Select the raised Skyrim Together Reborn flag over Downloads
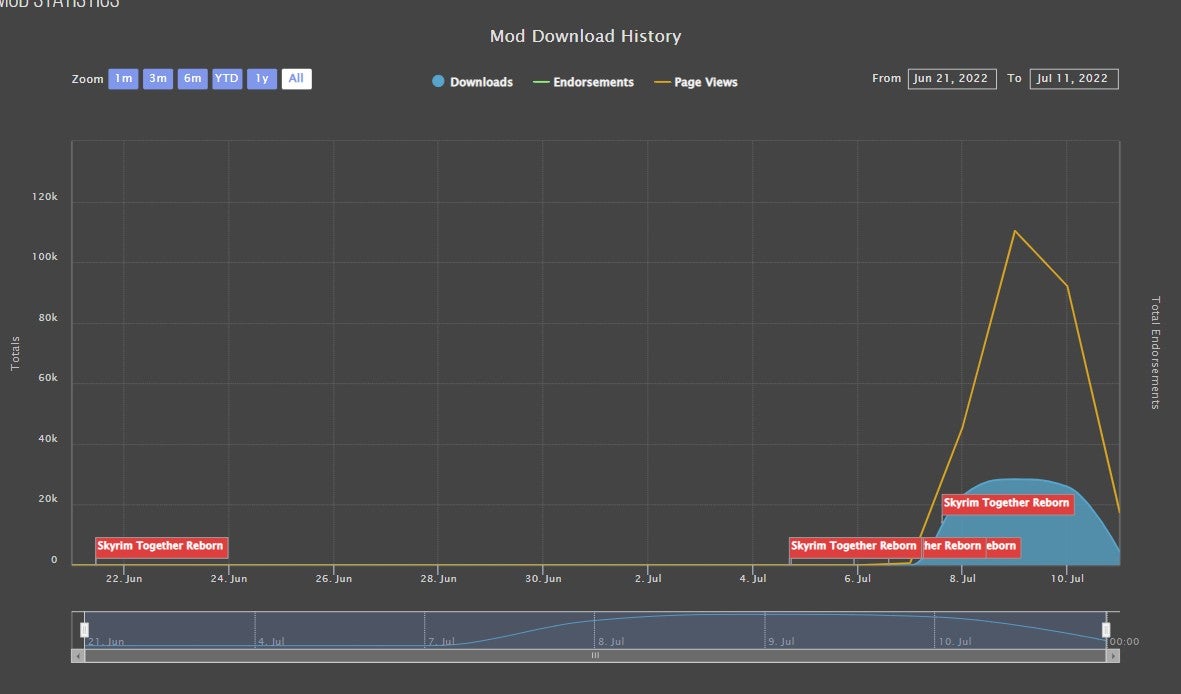The width and height of the screenshot is (1181, 694). point(1007,504)
